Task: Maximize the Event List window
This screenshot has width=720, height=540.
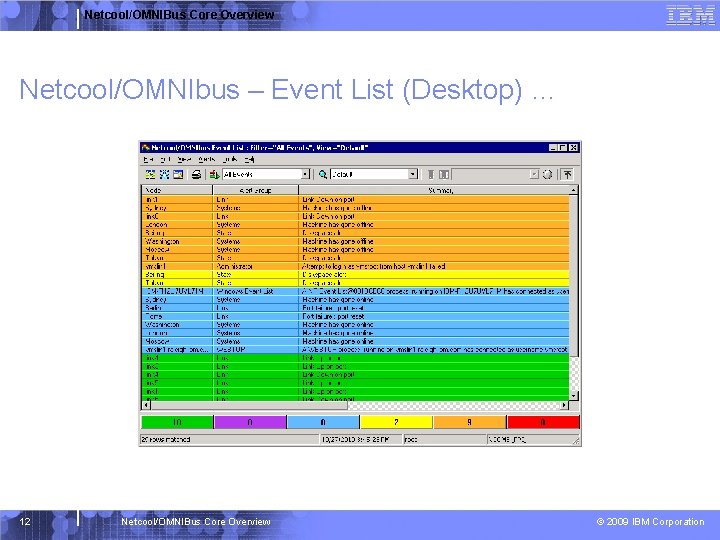Action: (563, 147)
